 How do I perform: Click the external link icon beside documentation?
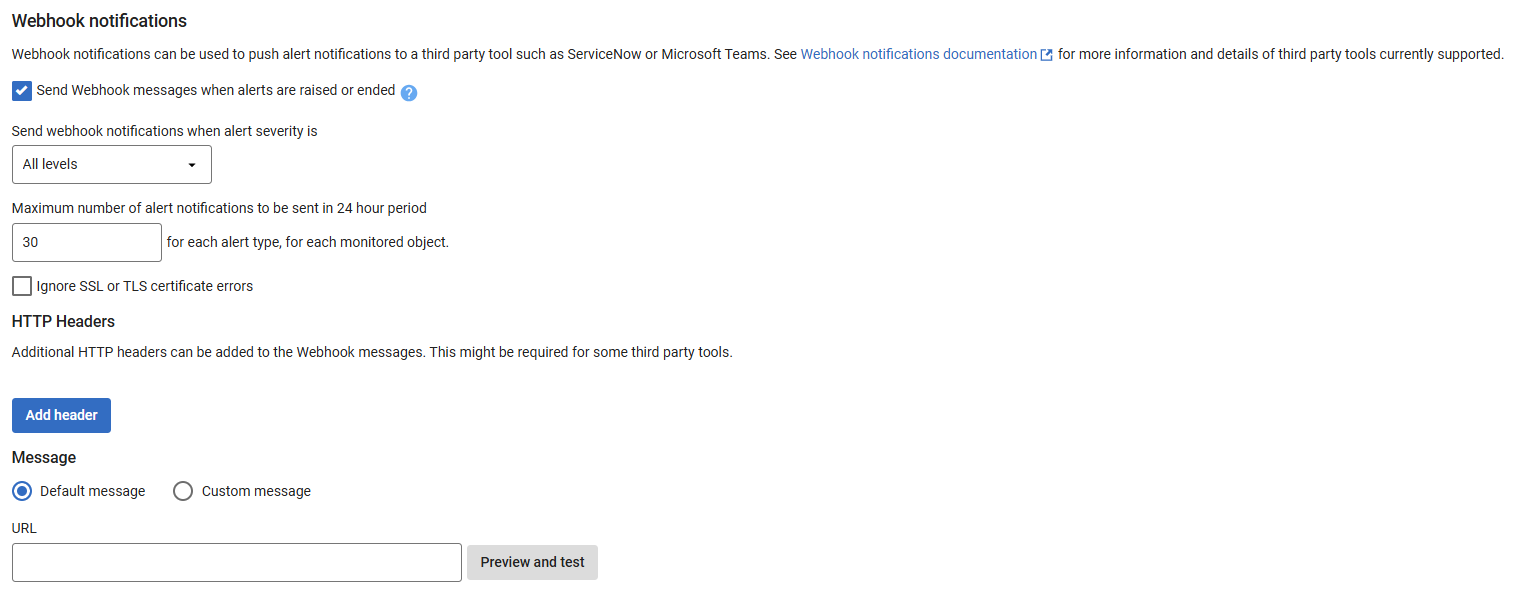1046,55
